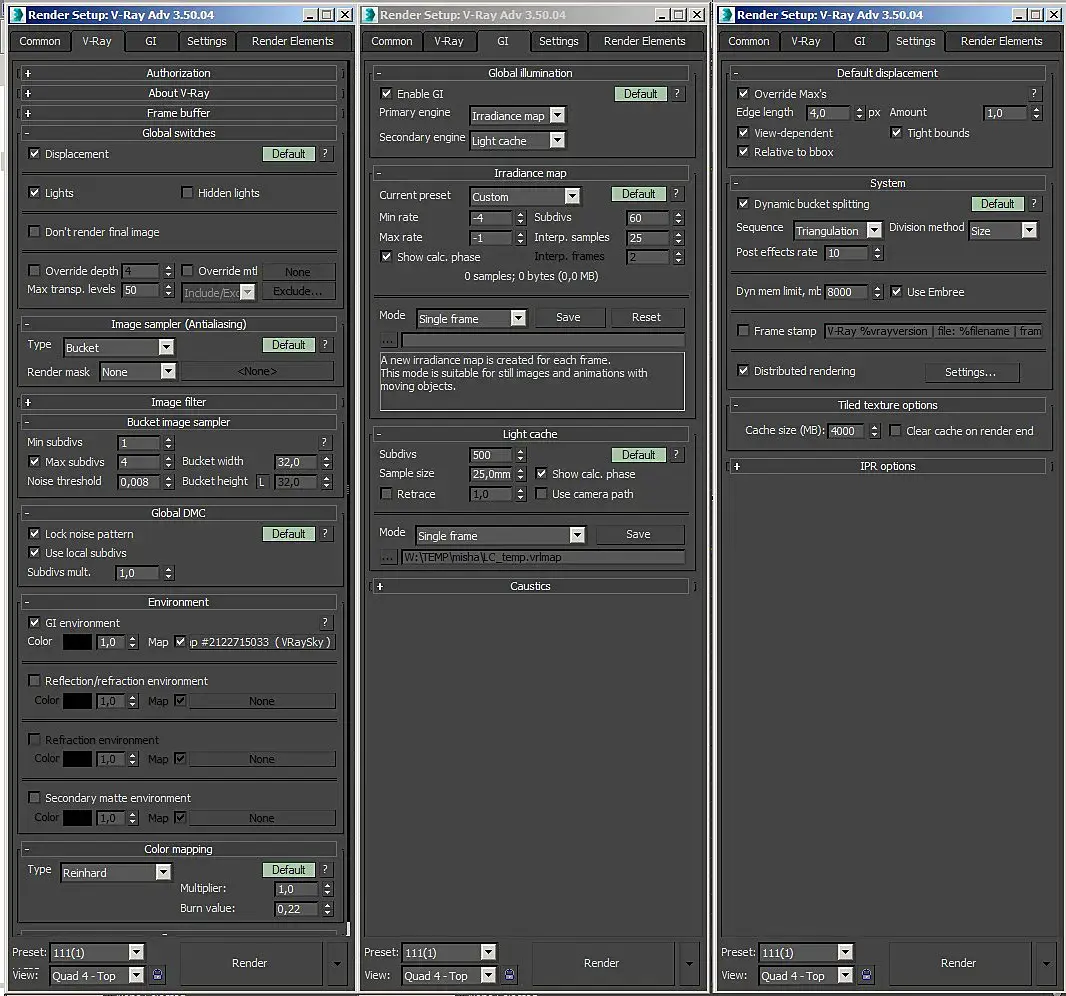This screenshot has width=1066, height=996.
Task: Toggle Lock noise pattern checkbox
Action: (x=34, y=534)
